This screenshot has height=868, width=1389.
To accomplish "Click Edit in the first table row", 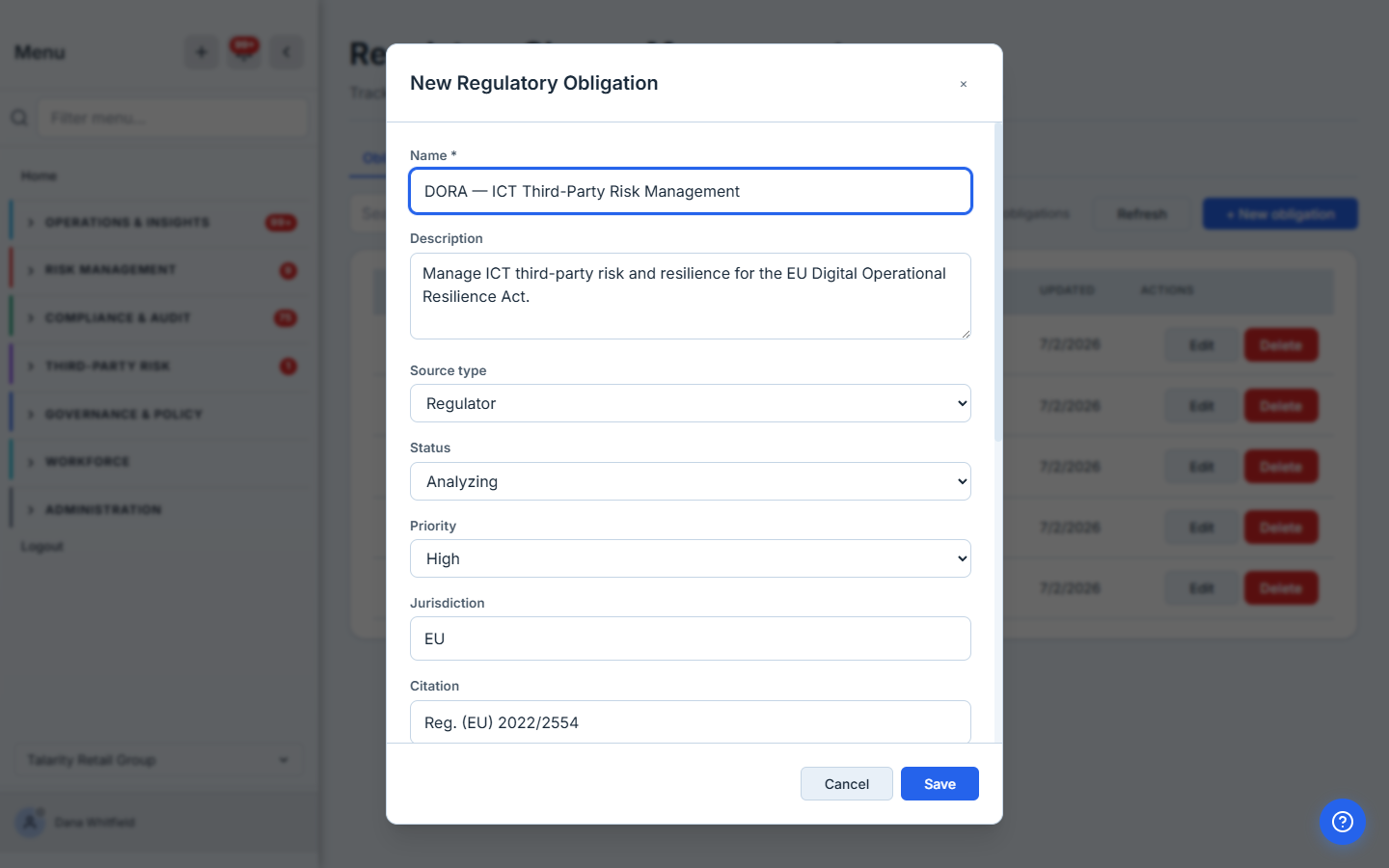I will [x=1201, y=345].
